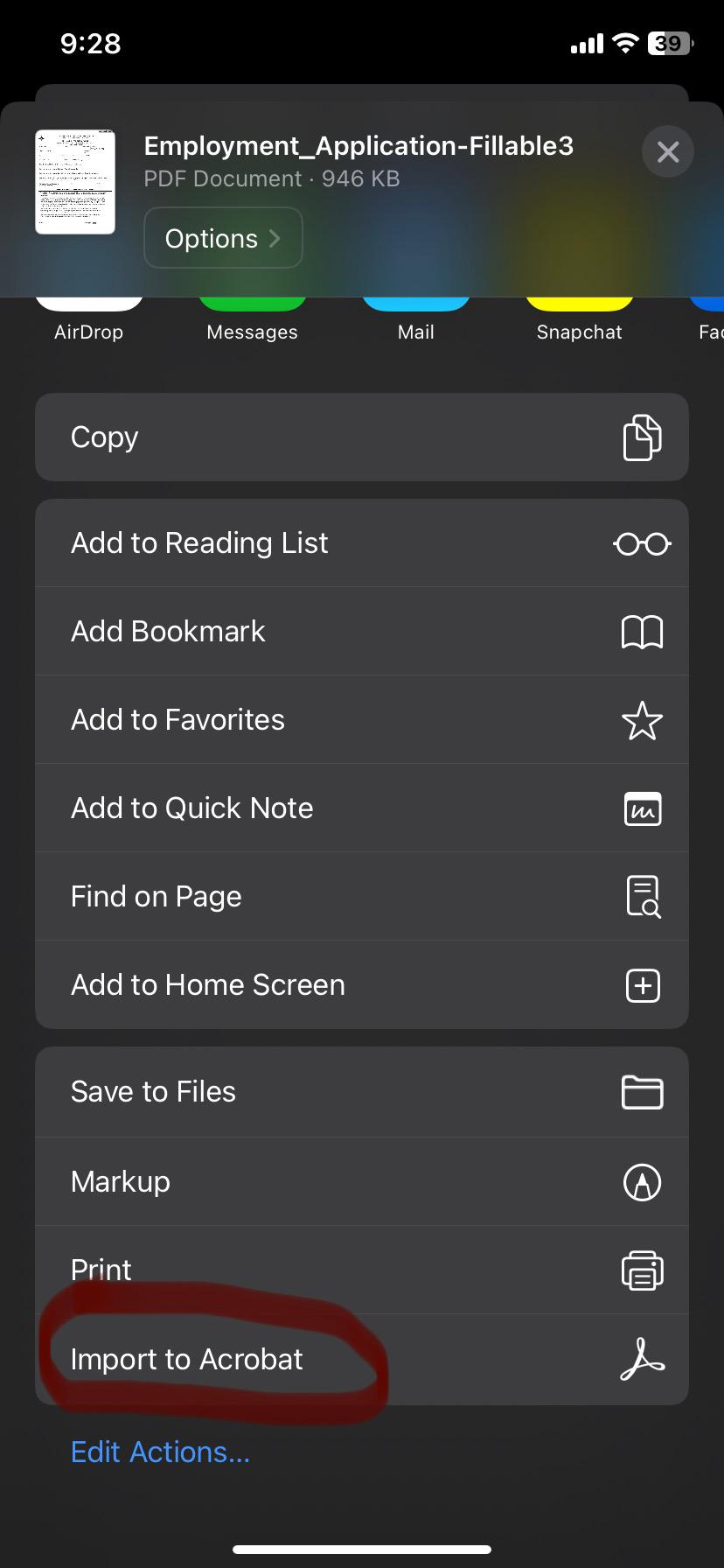
Task: Tap the Favorites star icon
Action: coord(642,720)
